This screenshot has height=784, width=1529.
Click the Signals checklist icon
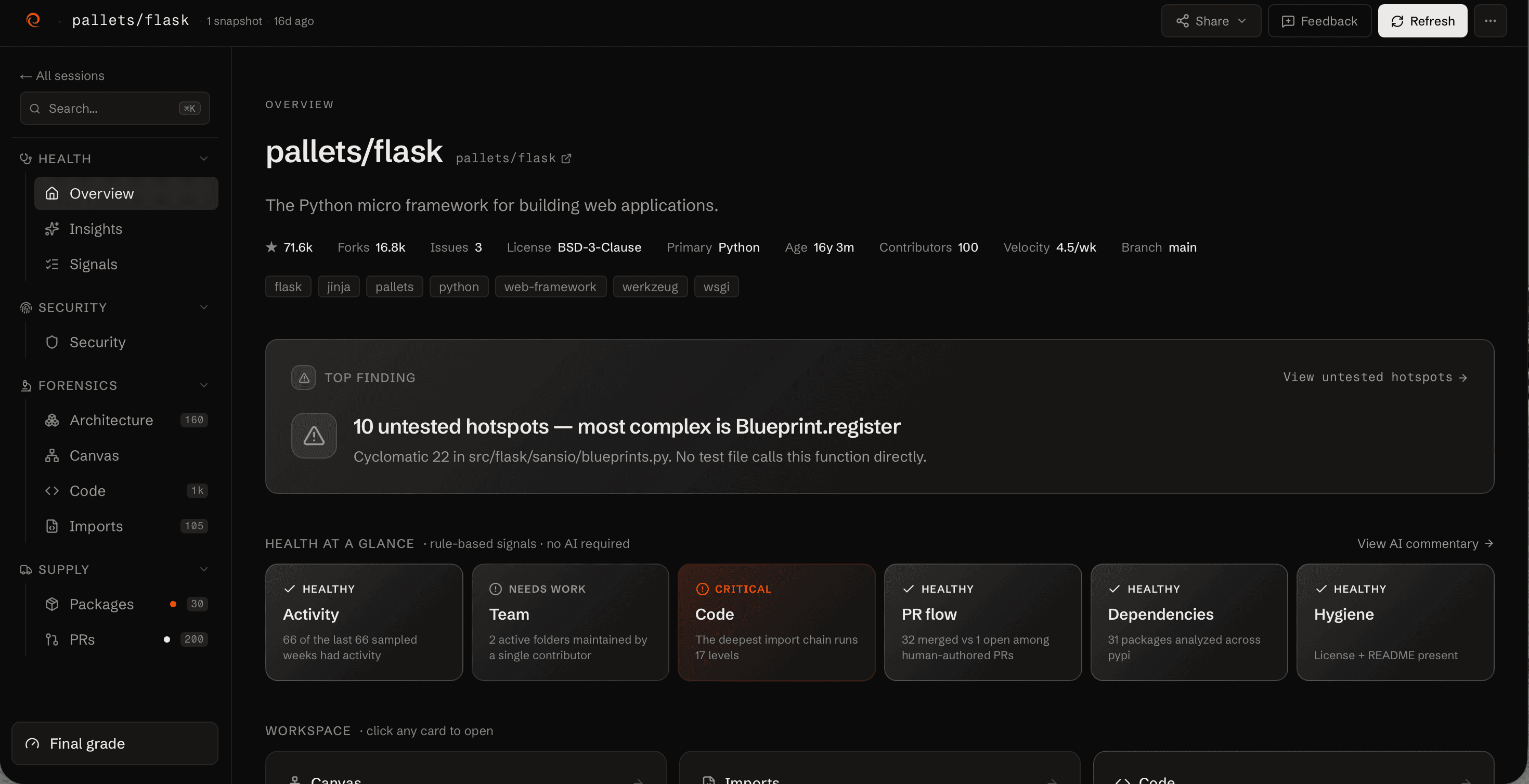52,264
